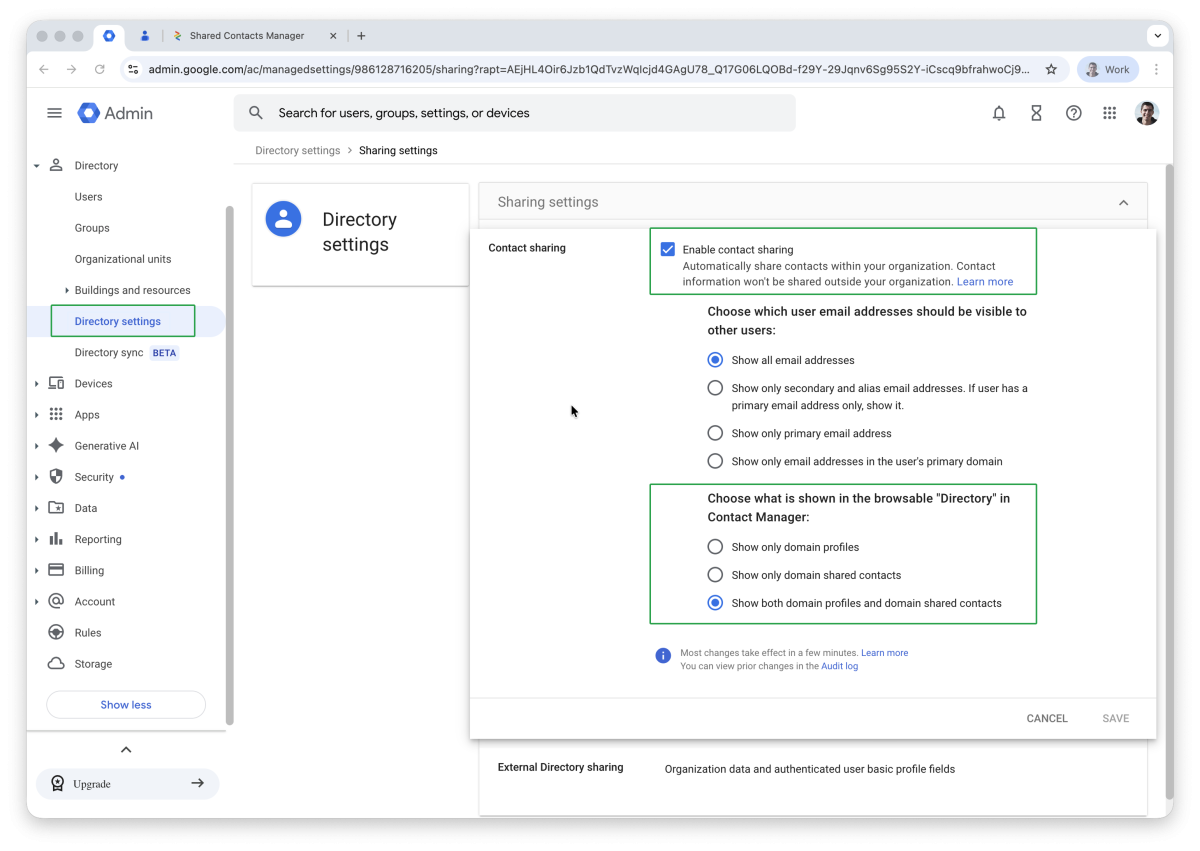1200x851 pixels.
Task: Choose Show only domain shared contacts
Action: [x=715, y=575]
